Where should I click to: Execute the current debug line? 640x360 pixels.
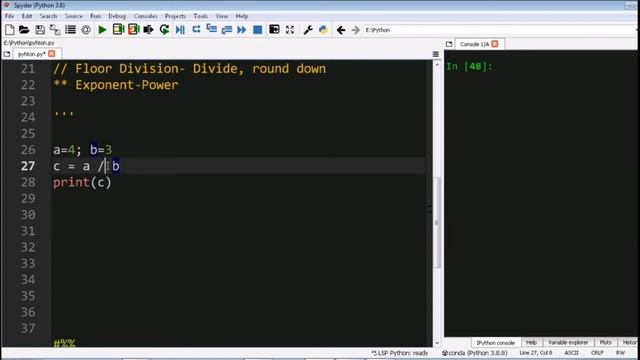click(196, 29)
